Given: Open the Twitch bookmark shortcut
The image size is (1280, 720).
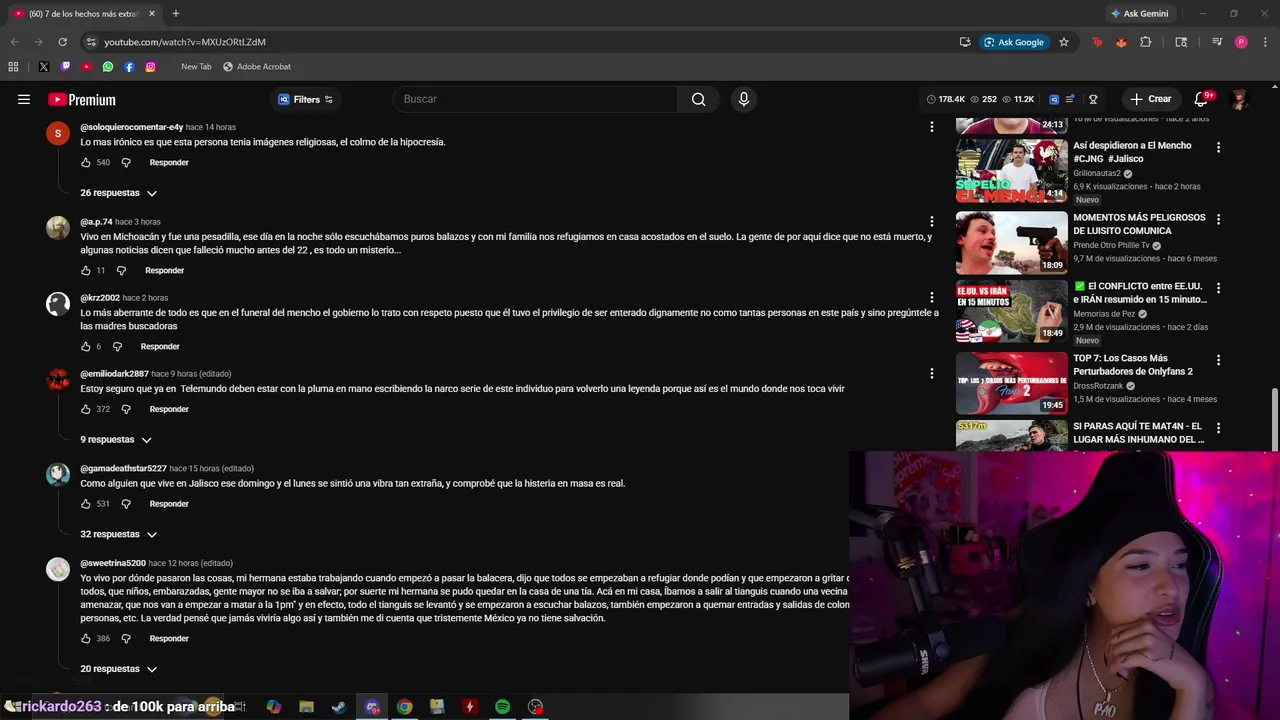Looking at the screenshot, I should coord(65,67).
